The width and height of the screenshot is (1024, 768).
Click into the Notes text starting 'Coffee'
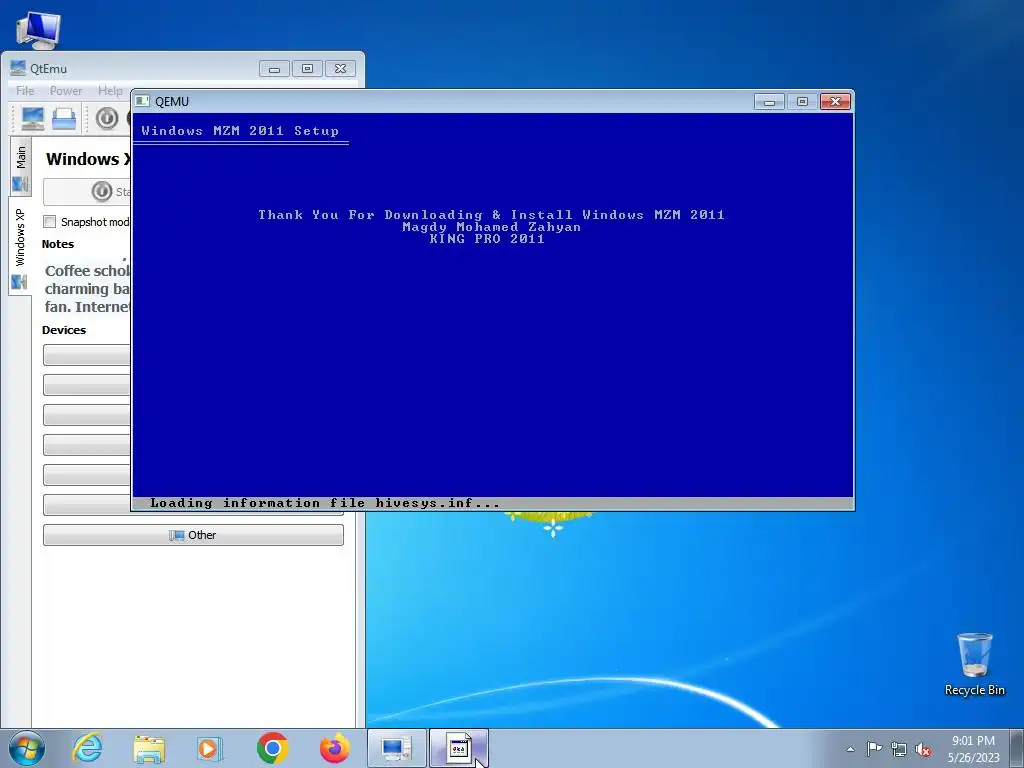(x=87, y=288)
